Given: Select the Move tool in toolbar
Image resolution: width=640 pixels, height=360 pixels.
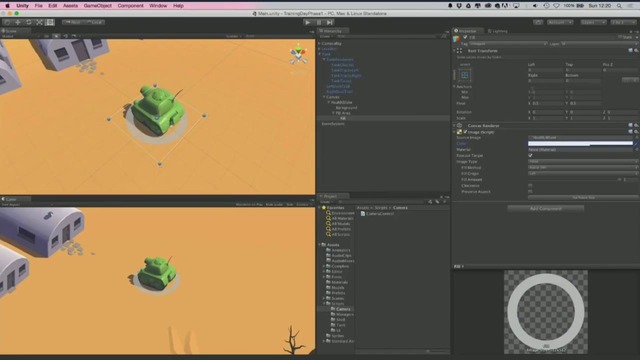Looking at the screenshot, I should point(18,22).
